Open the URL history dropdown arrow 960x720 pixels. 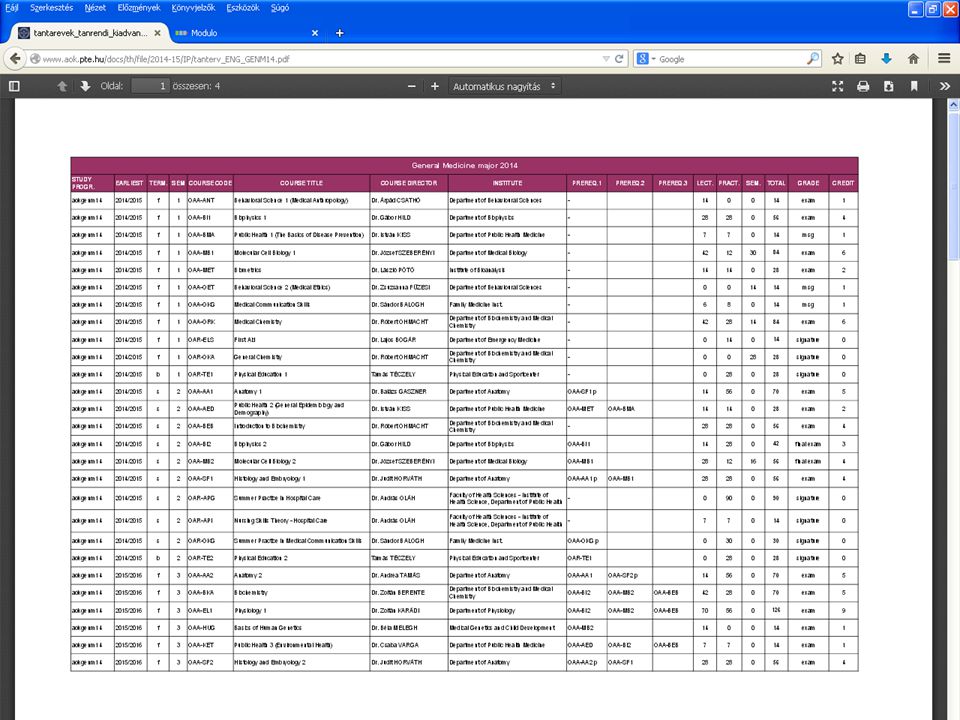[x=606, y=59]
